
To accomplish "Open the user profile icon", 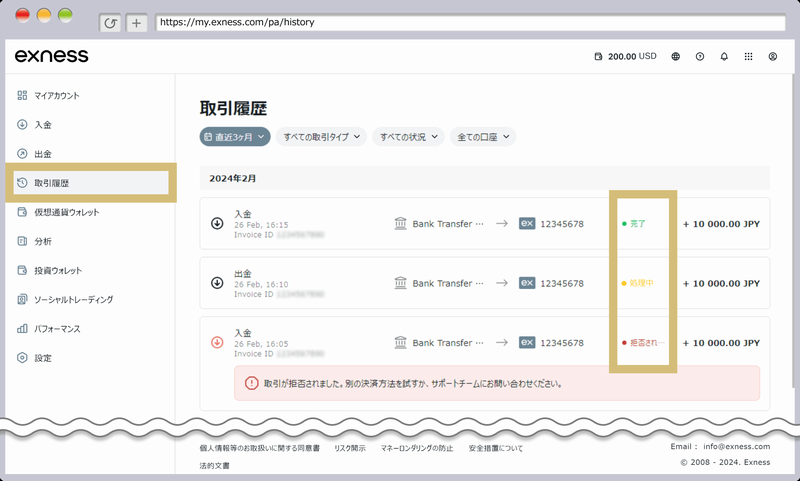I will [773, 57].
